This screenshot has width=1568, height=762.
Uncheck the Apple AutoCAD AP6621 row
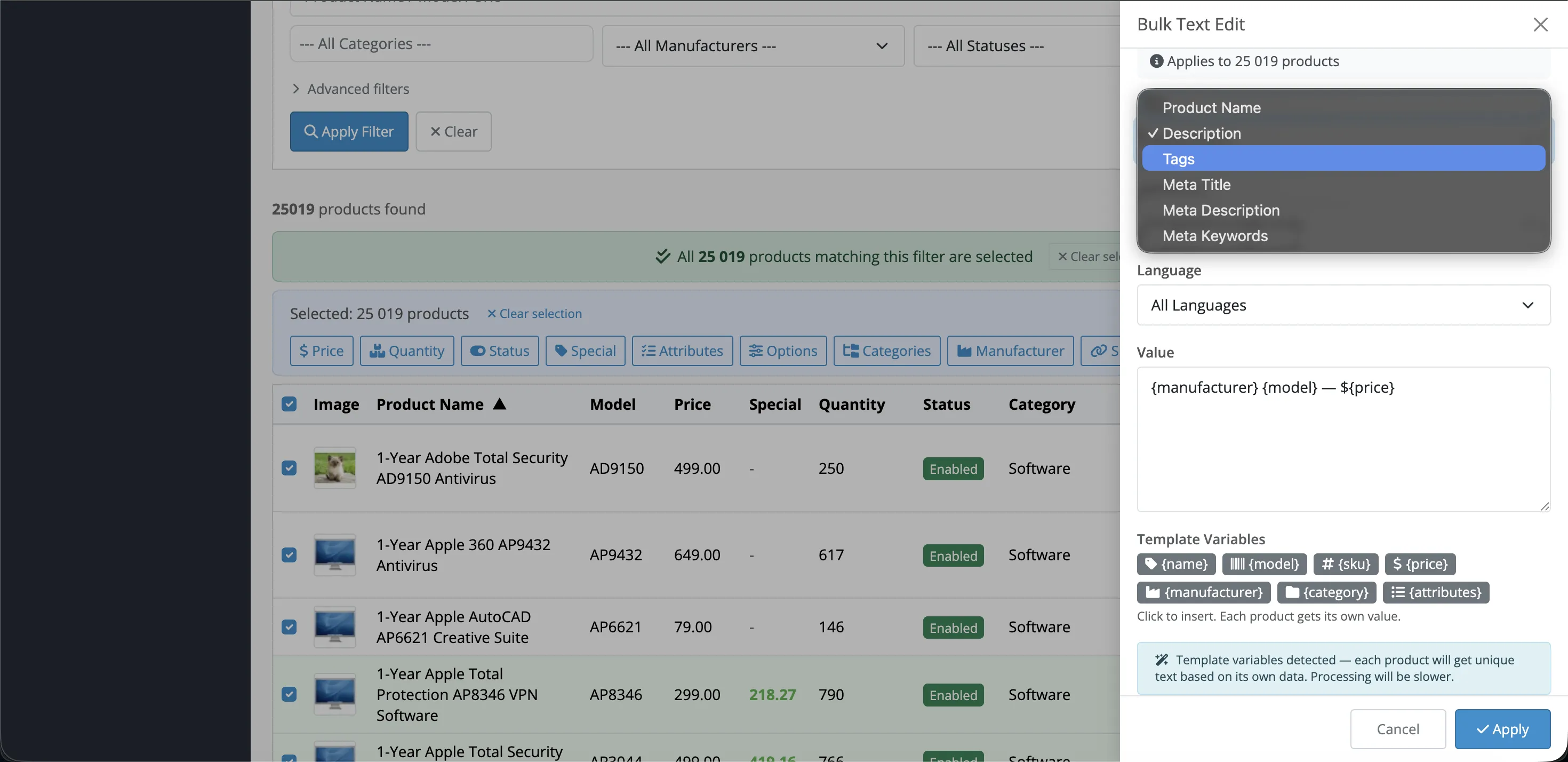289,627
